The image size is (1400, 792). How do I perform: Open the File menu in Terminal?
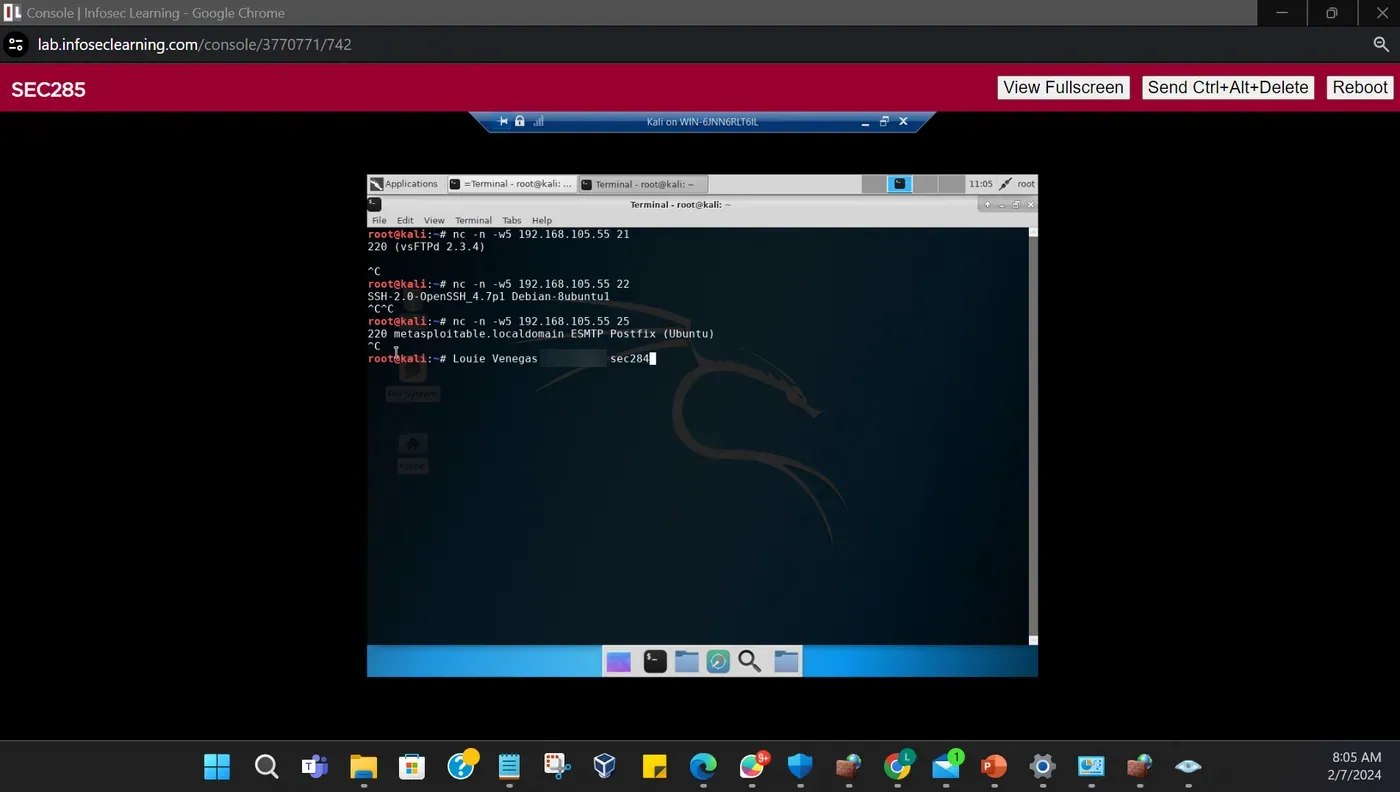click(379, 220)
